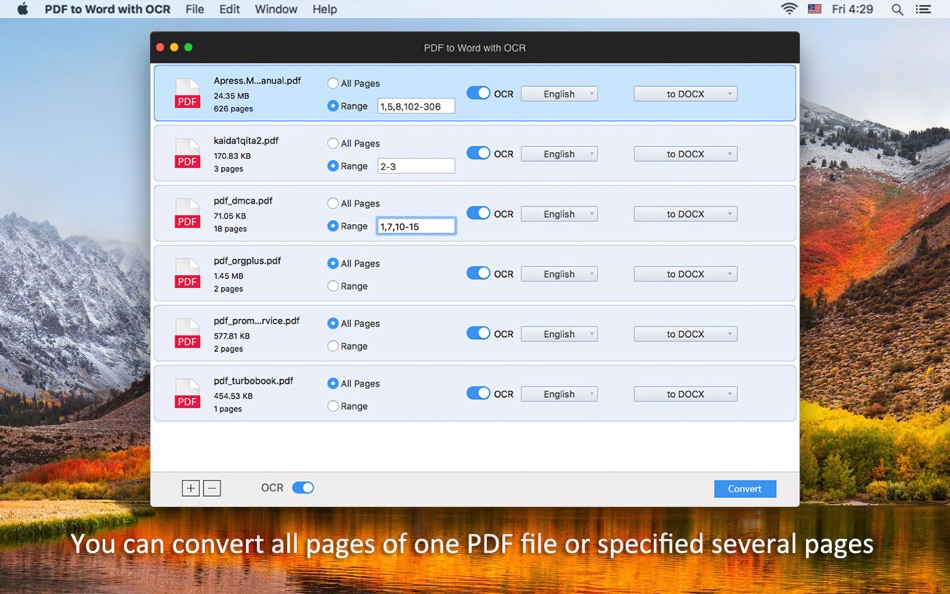Open to DOCX format dropdown for Apress.M...anual.pdf
The width and height of the screenshot is (950, 594).
point(686,94)
